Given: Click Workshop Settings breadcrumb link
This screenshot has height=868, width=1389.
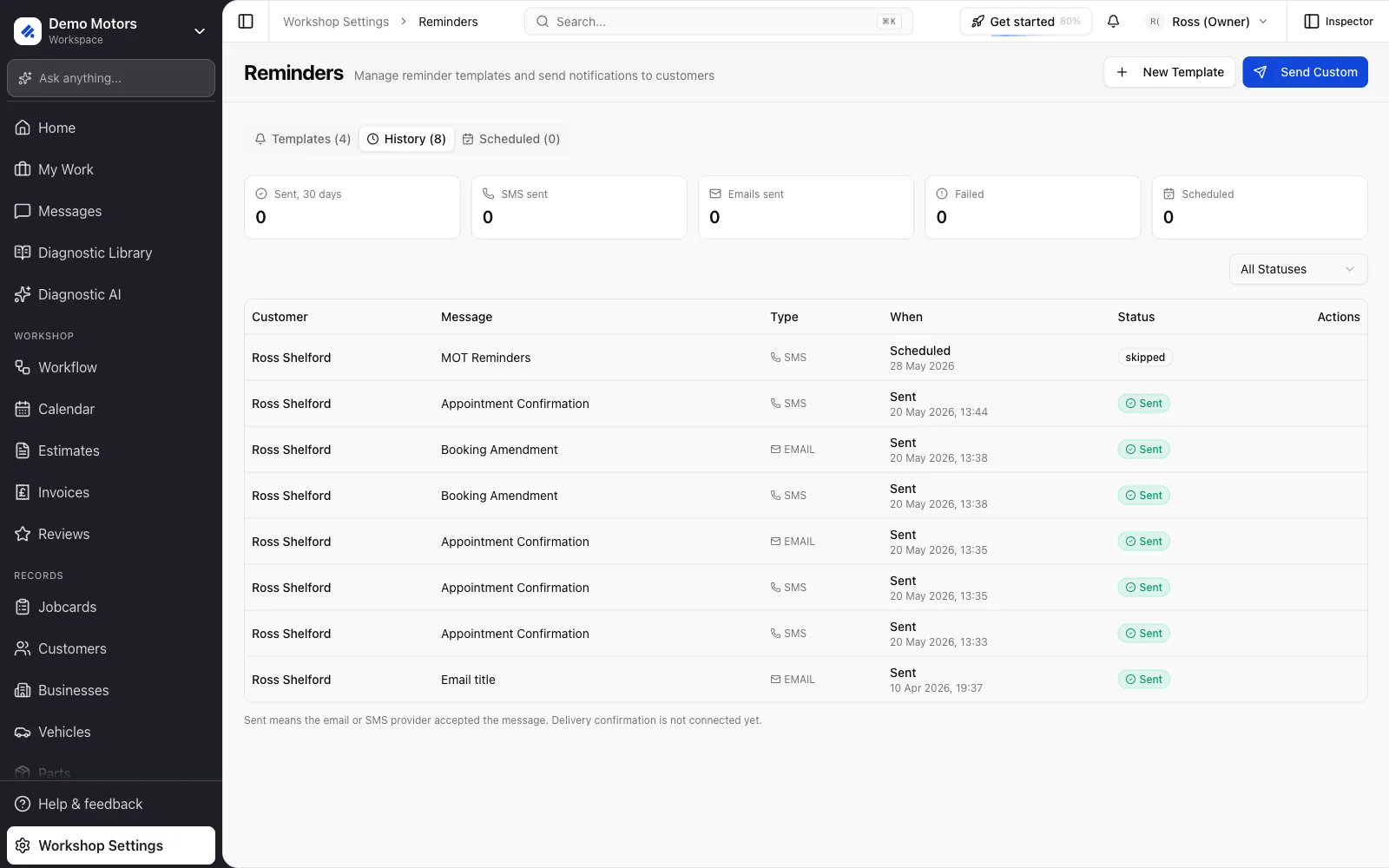Looking at the screenshot, I should (x=336, y=22).
